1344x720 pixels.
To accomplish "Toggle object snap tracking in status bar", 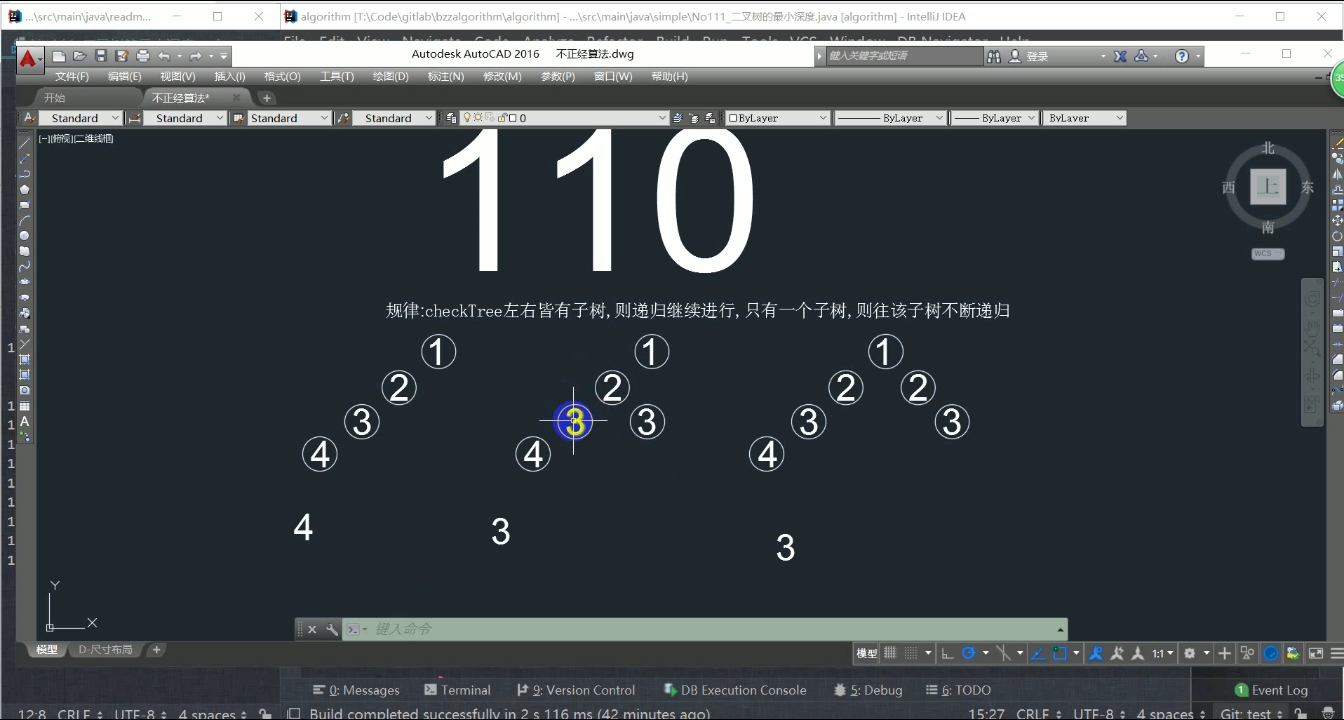I will click(1039, 653).
